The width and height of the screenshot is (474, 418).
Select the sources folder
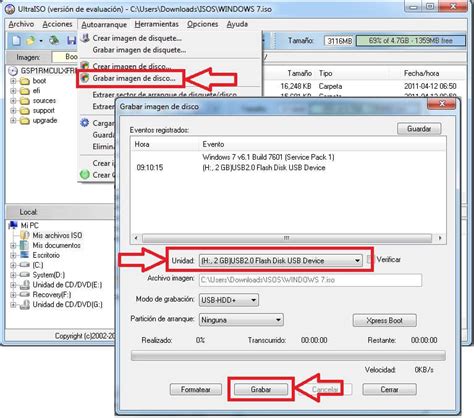(x=44, y=101)
